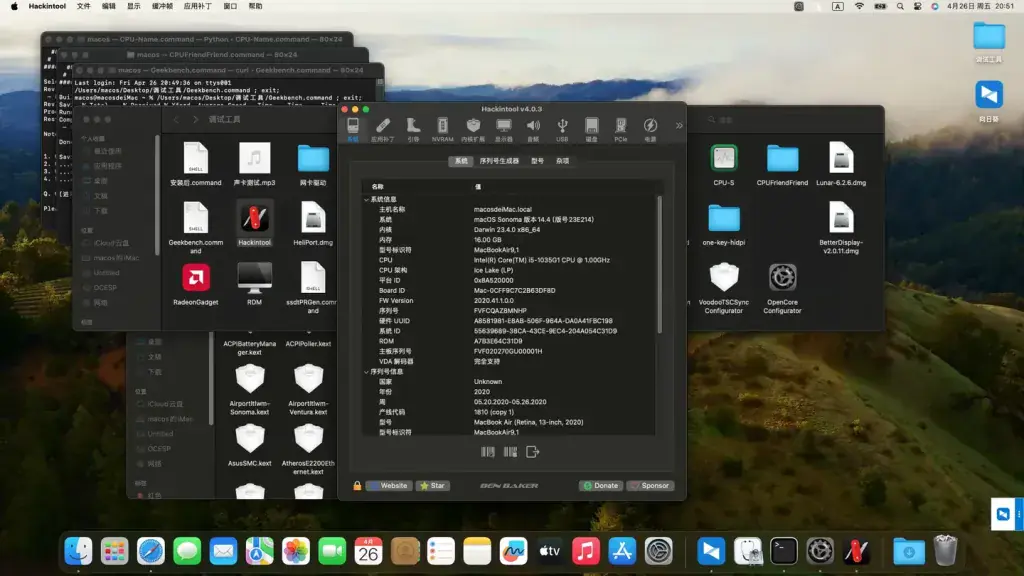Click the lock icon in Hackintool footer

[357, 486]
